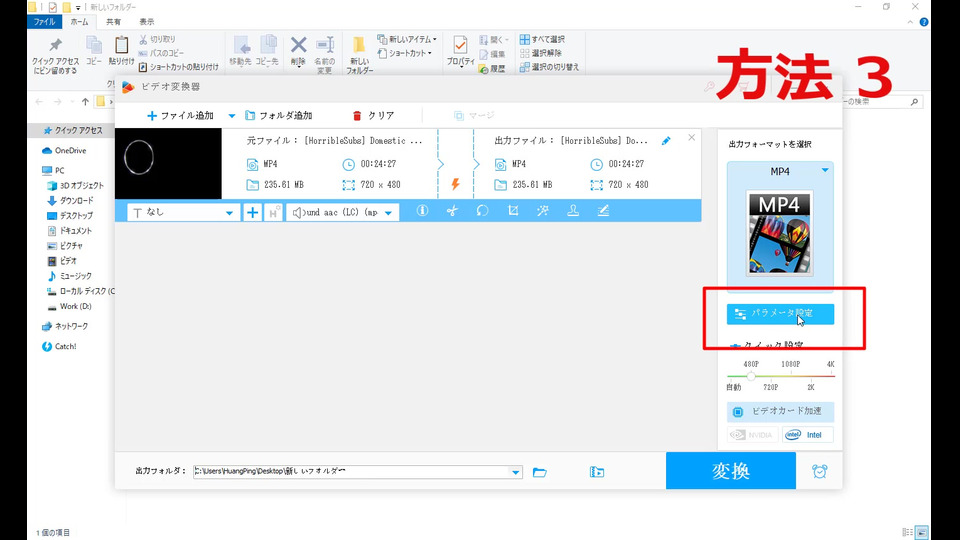The image size is (960, 540).
Task: Open 新しいアイテム dropdown in Explorer
Action: pos(407,39)
